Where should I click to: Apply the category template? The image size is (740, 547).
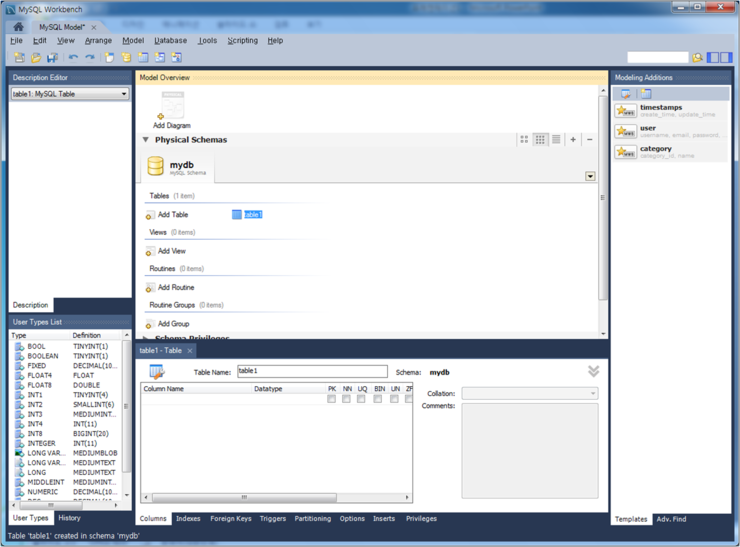[671, 152]
